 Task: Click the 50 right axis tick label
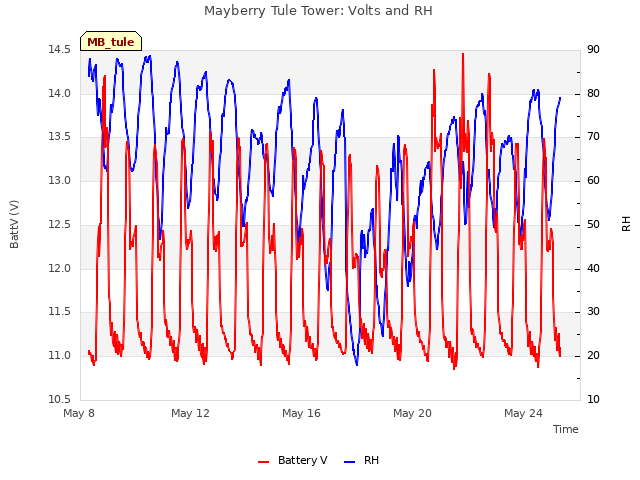coord(593,224)
